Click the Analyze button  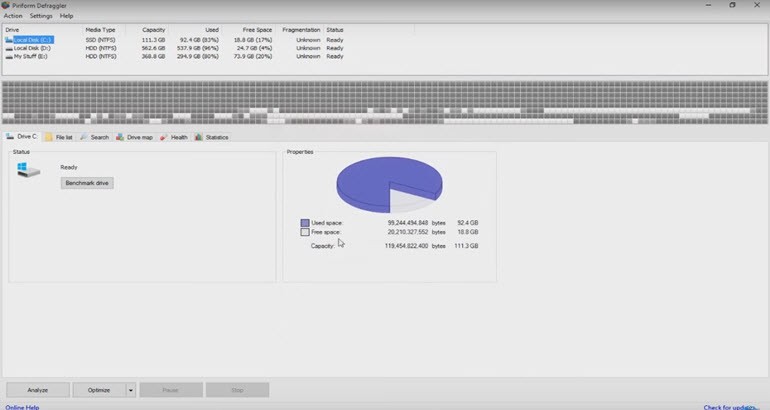[x=38, y=390]
